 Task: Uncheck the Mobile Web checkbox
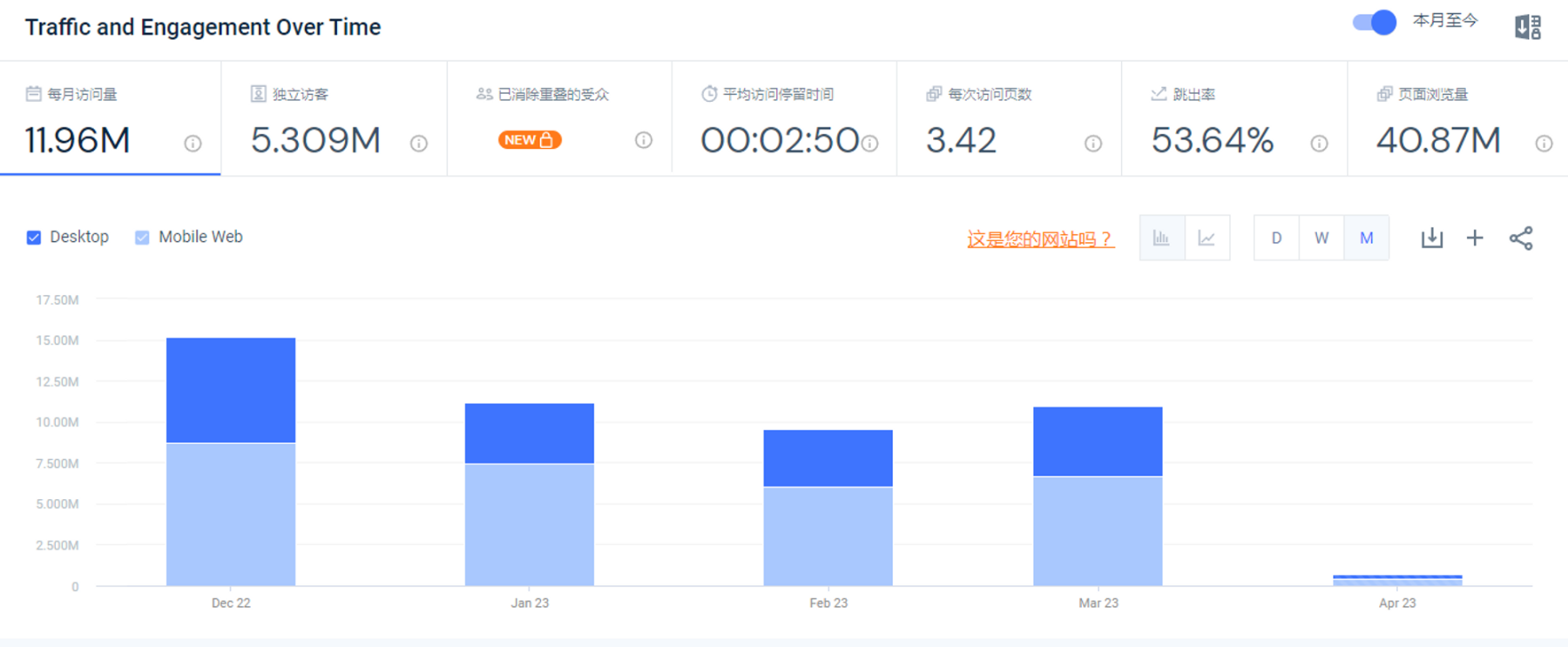tap(142, 238)
